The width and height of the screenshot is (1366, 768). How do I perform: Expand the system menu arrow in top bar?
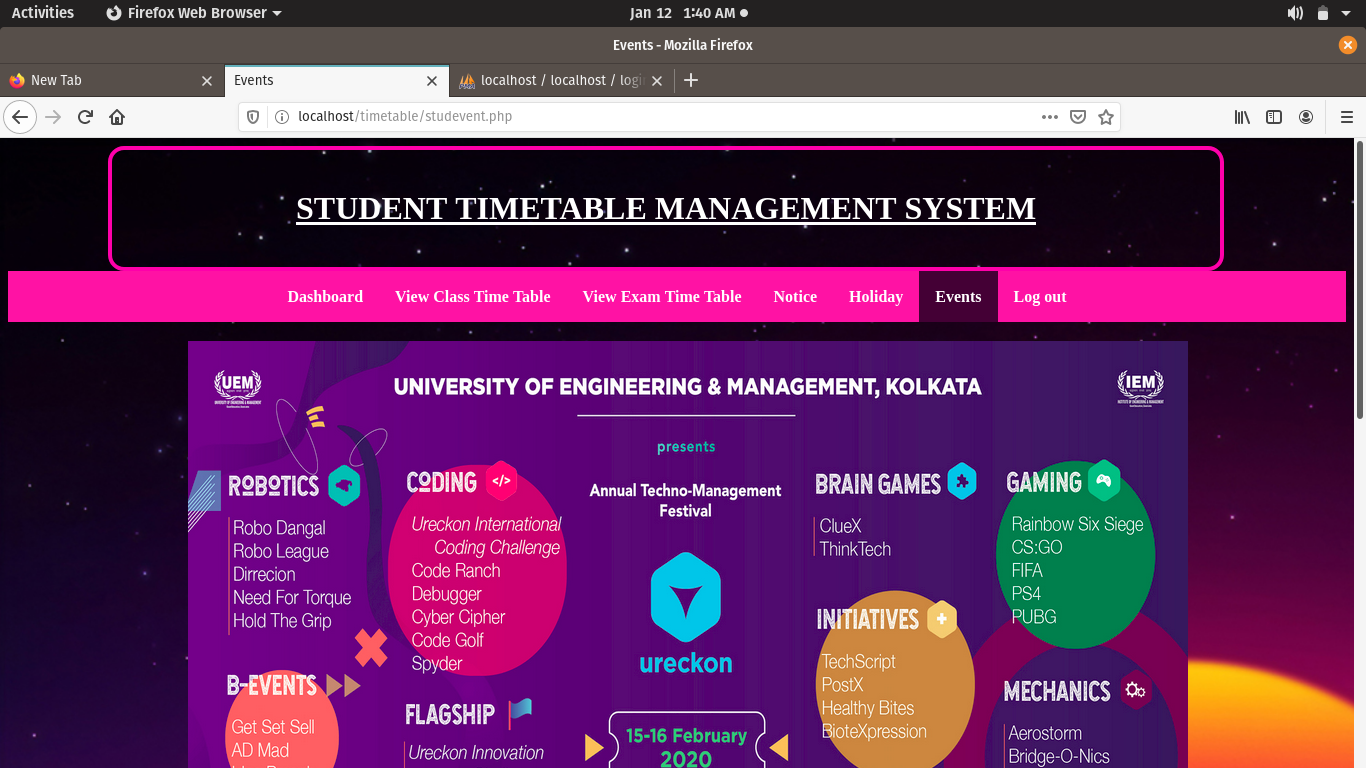pyautogui.click(x=1347, y=13)
